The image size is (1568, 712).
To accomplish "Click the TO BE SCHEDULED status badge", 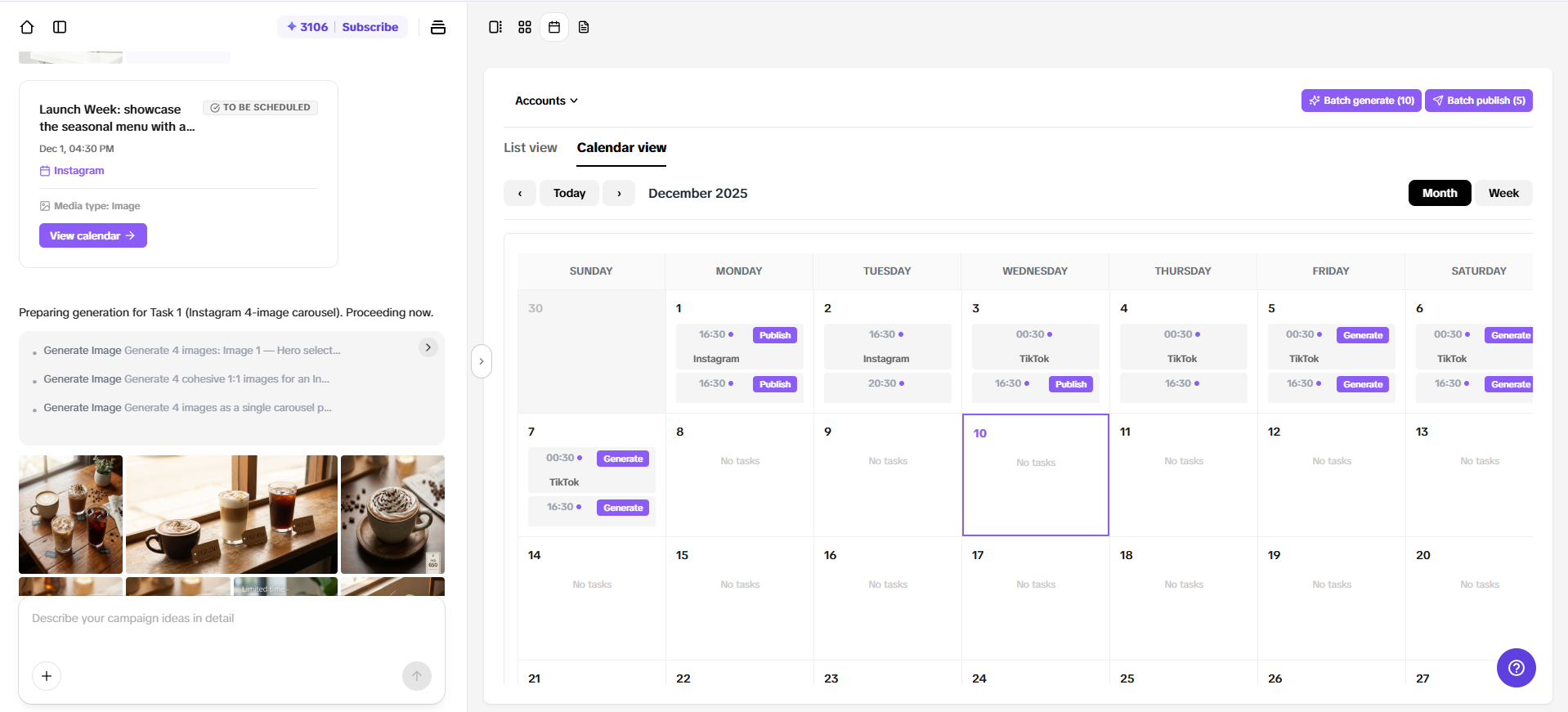I will click(x=260, y=107).
